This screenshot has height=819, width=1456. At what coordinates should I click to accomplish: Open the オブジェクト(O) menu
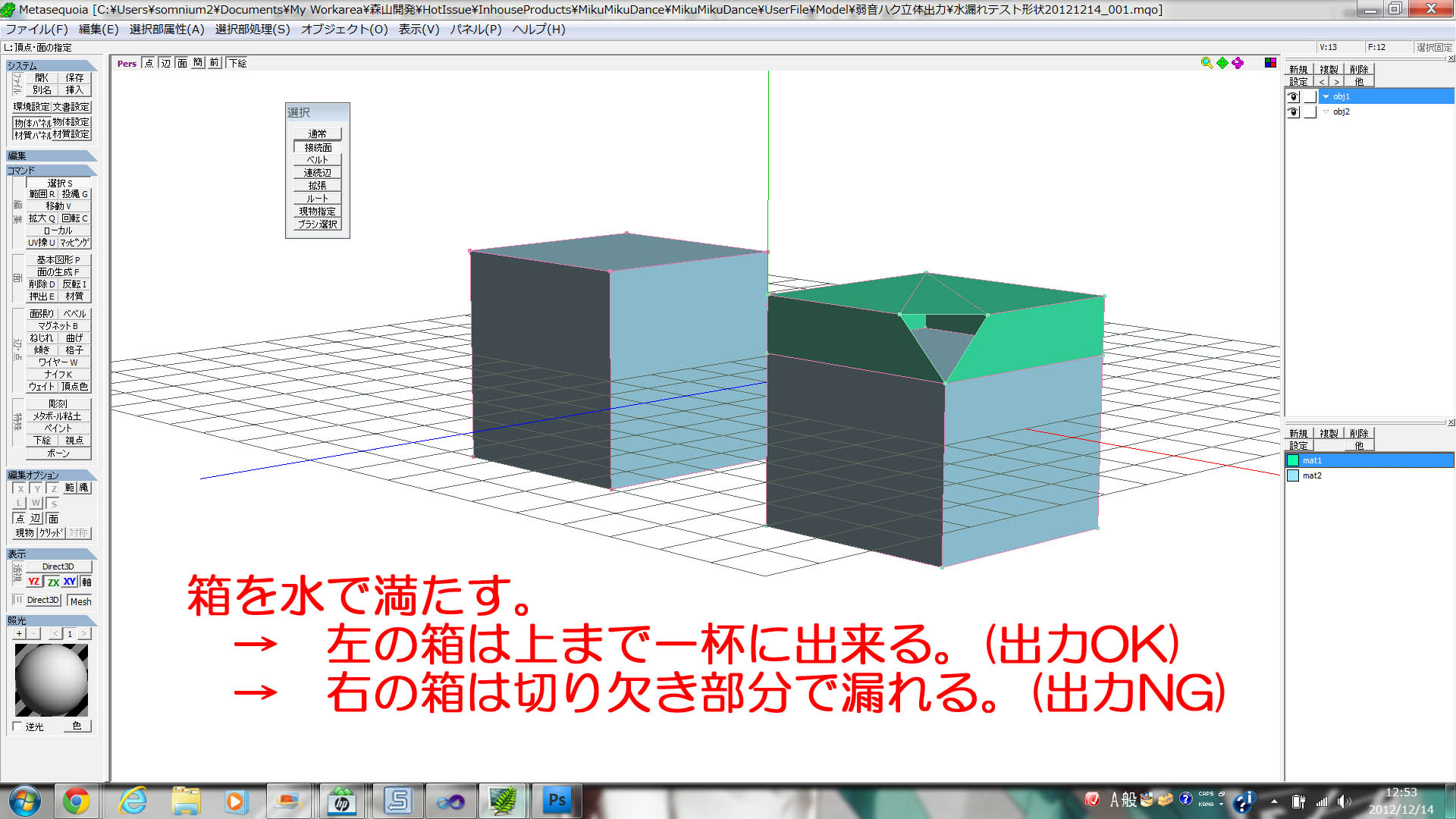tap(344, 30)
